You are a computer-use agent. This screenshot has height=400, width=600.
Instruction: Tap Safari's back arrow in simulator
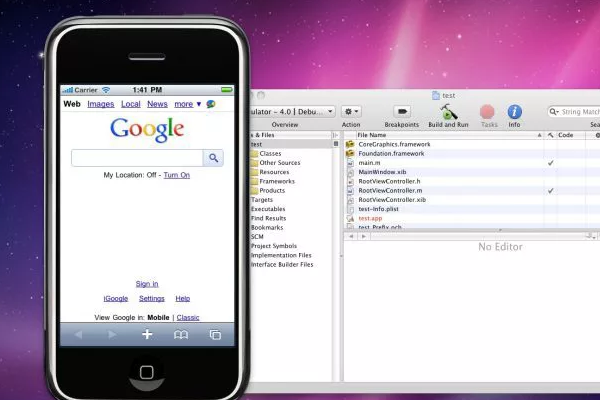click(x=78, y=335)
